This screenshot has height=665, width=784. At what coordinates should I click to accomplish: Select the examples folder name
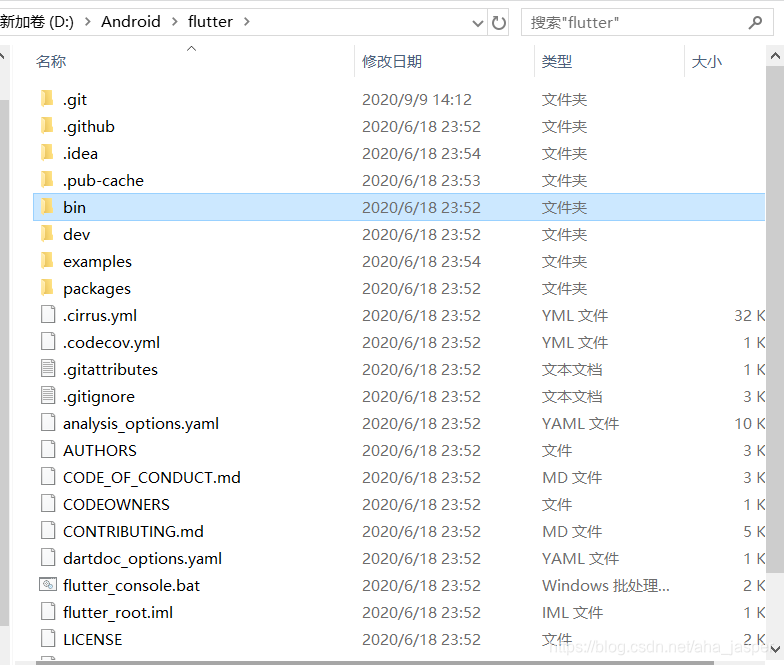point(97,262)
